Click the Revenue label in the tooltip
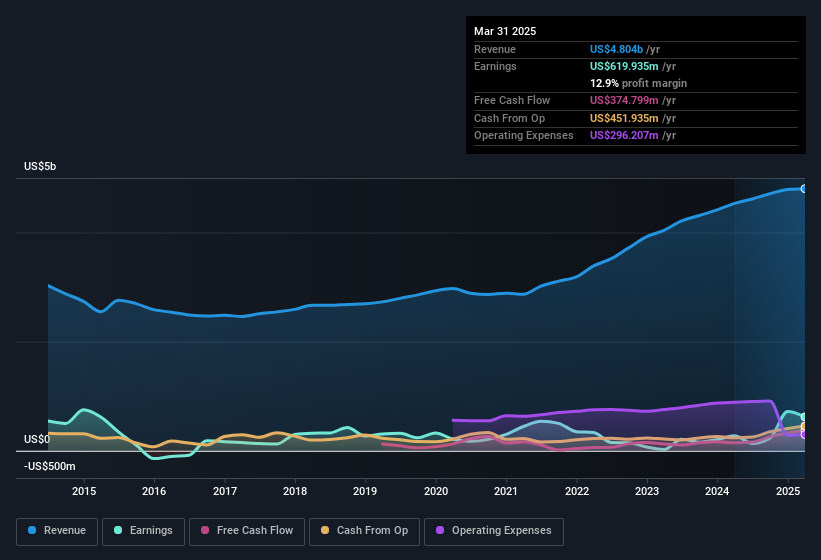 (495, 49)
